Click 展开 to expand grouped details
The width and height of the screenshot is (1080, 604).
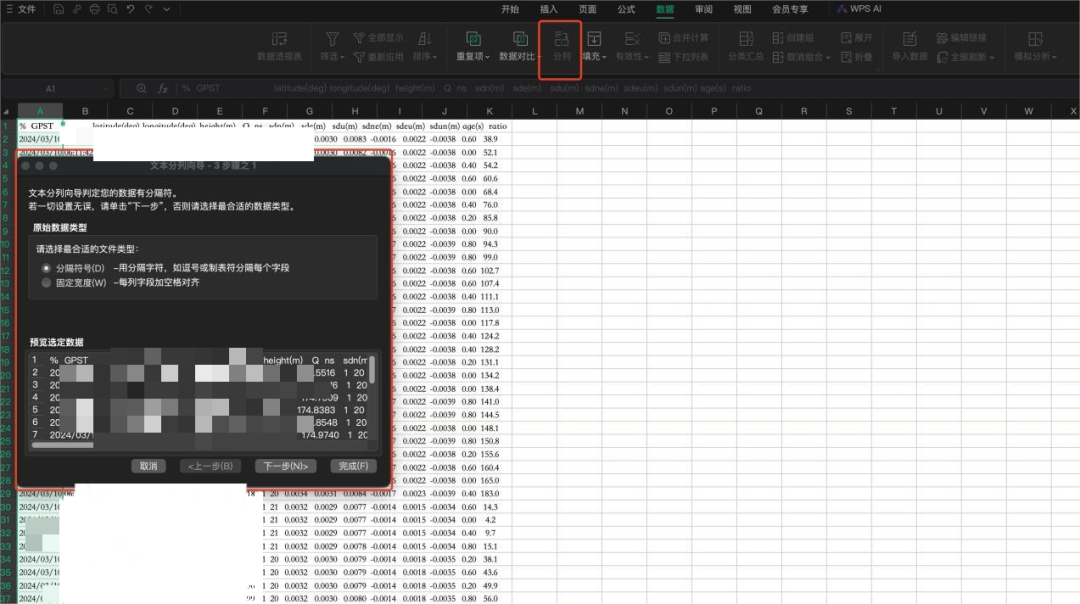[857, 38]
